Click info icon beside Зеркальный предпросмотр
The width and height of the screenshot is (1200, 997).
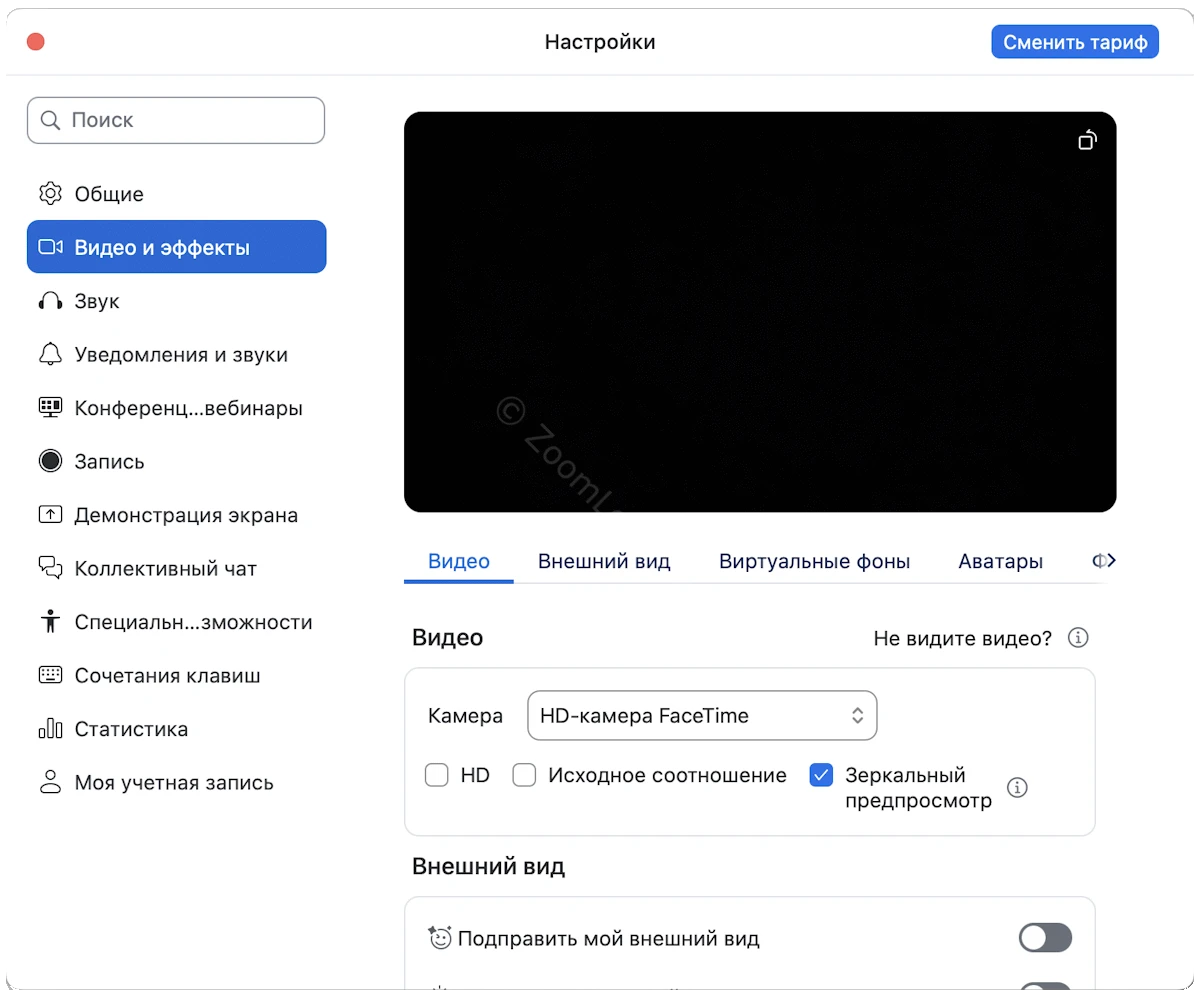click(x=1017, y=788)
